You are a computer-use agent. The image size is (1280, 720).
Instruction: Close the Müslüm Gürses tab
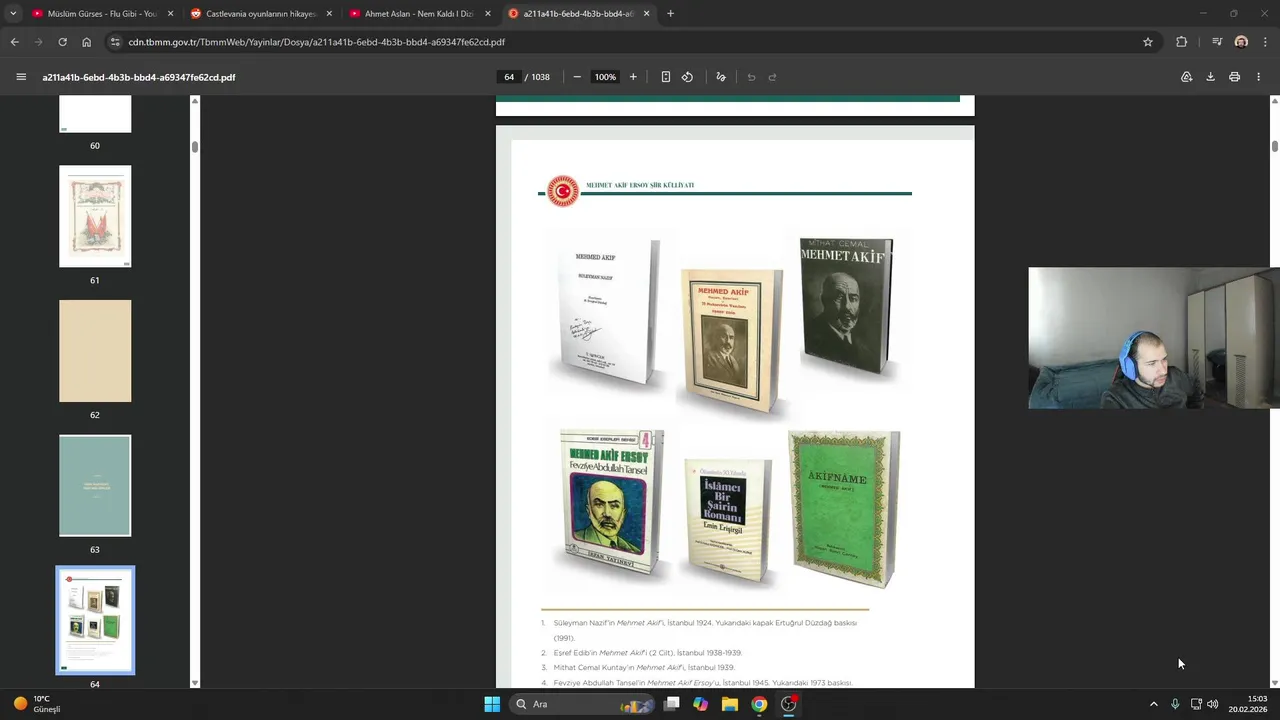[170, 14]
